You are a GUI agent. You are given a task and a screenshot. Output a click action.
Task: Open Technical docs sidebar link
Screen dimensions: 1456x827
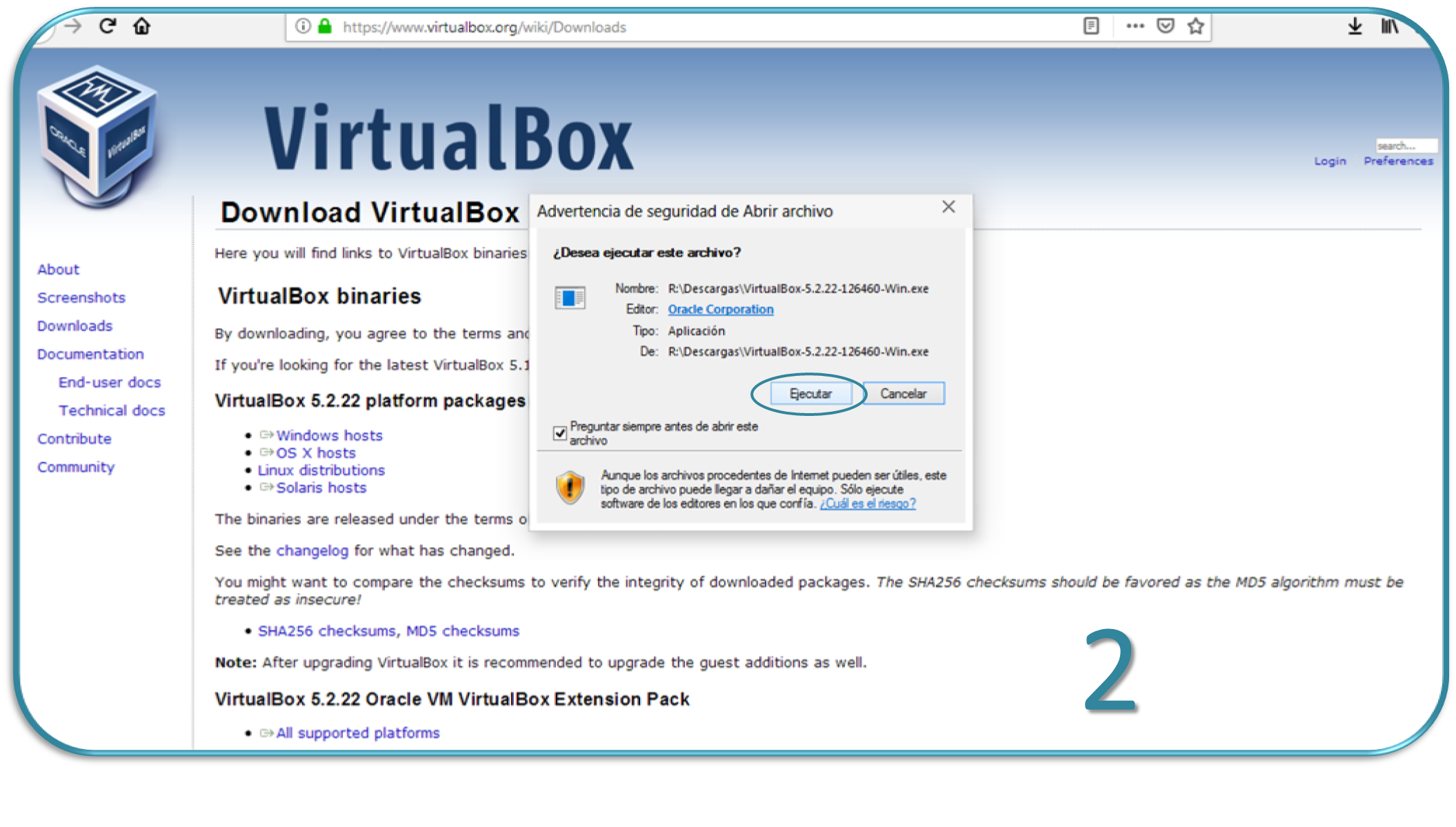coord(112,411)
